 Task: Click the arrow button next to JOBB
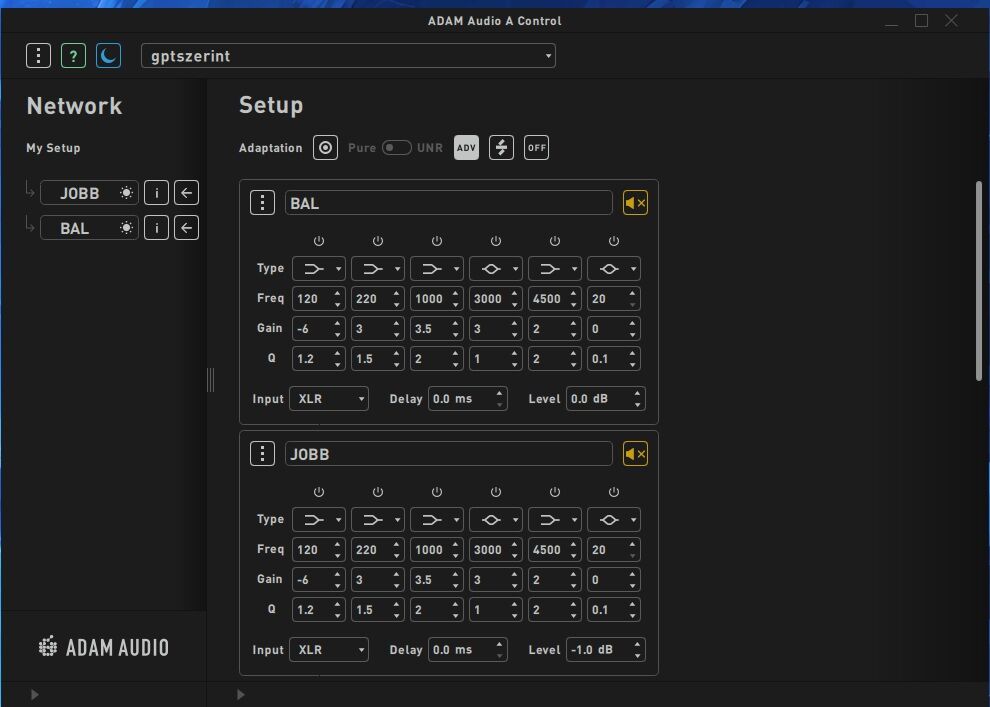[x=186, y=193]
